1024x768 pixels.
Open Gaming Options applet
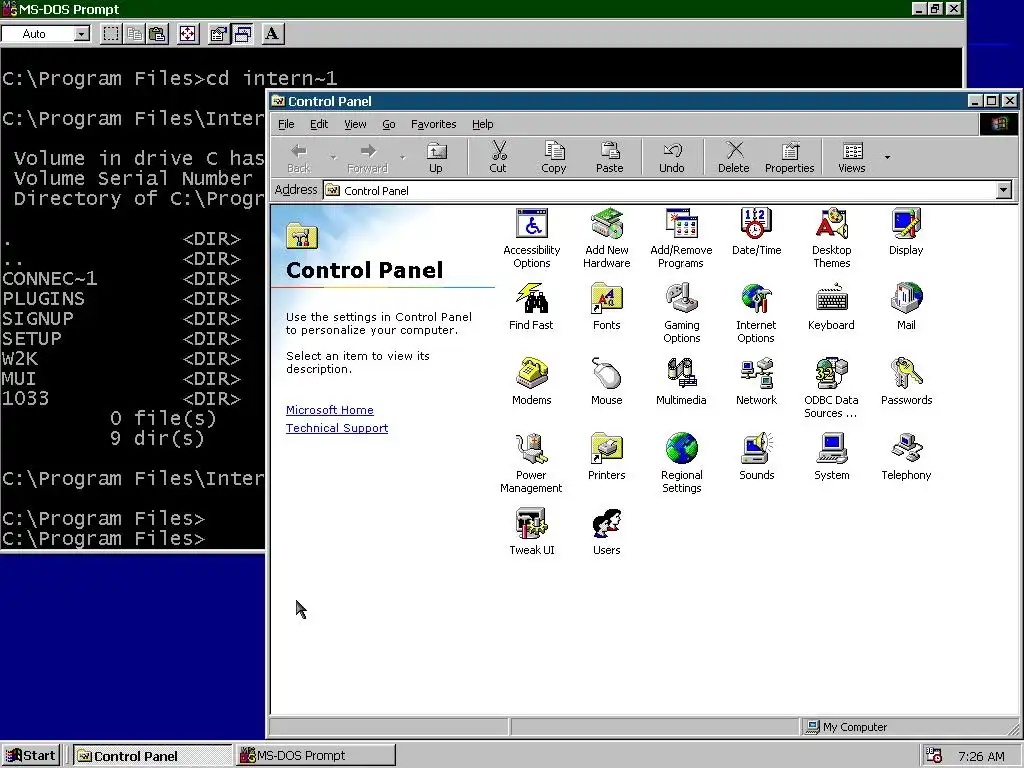pos(681,313)
